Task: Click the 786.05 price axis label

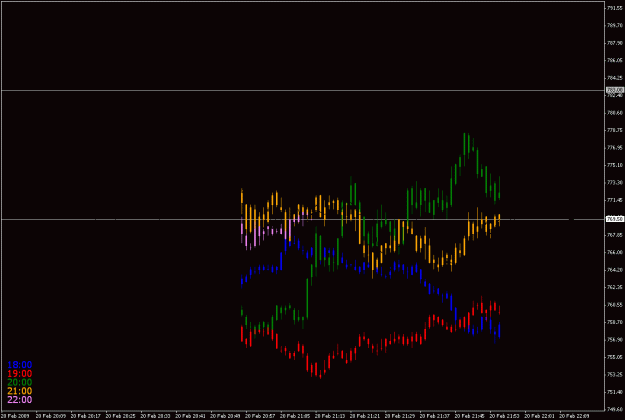Action: (x=615, y=60)
